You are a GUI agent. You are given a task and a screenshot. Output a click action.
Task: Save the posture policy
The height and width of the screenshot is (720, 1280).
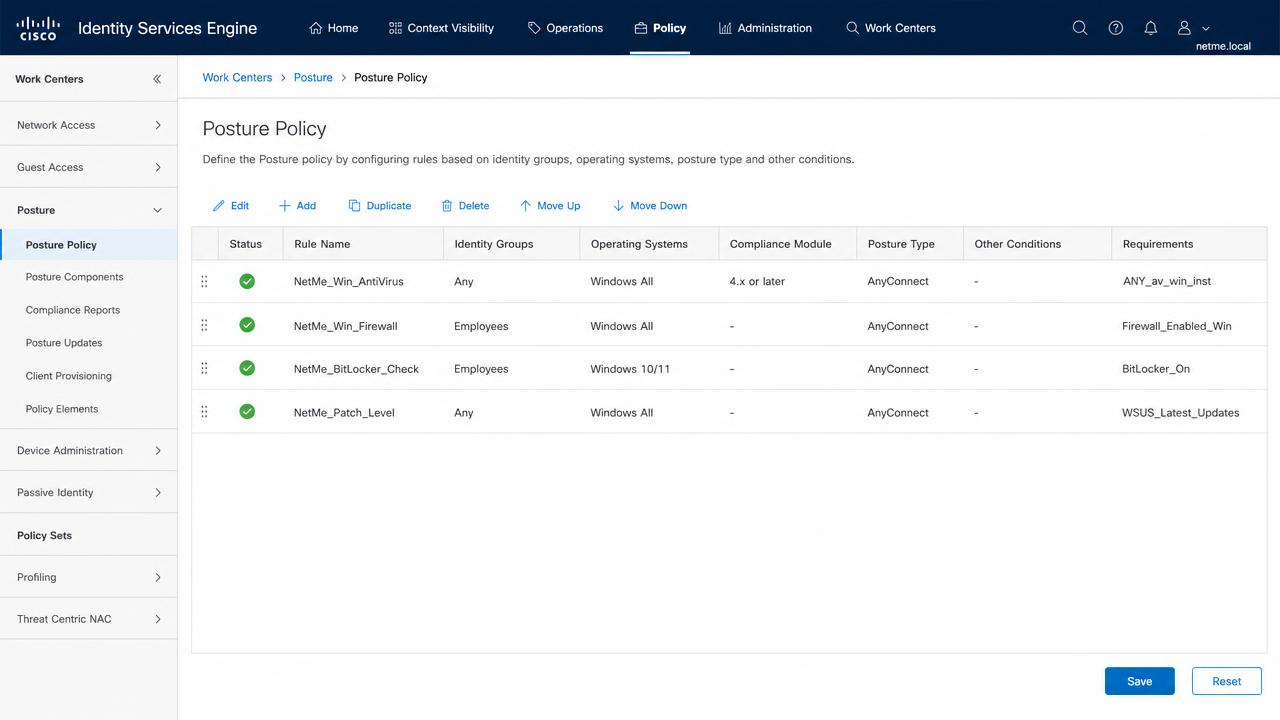pyautogui.click(x=1140, y=681)
